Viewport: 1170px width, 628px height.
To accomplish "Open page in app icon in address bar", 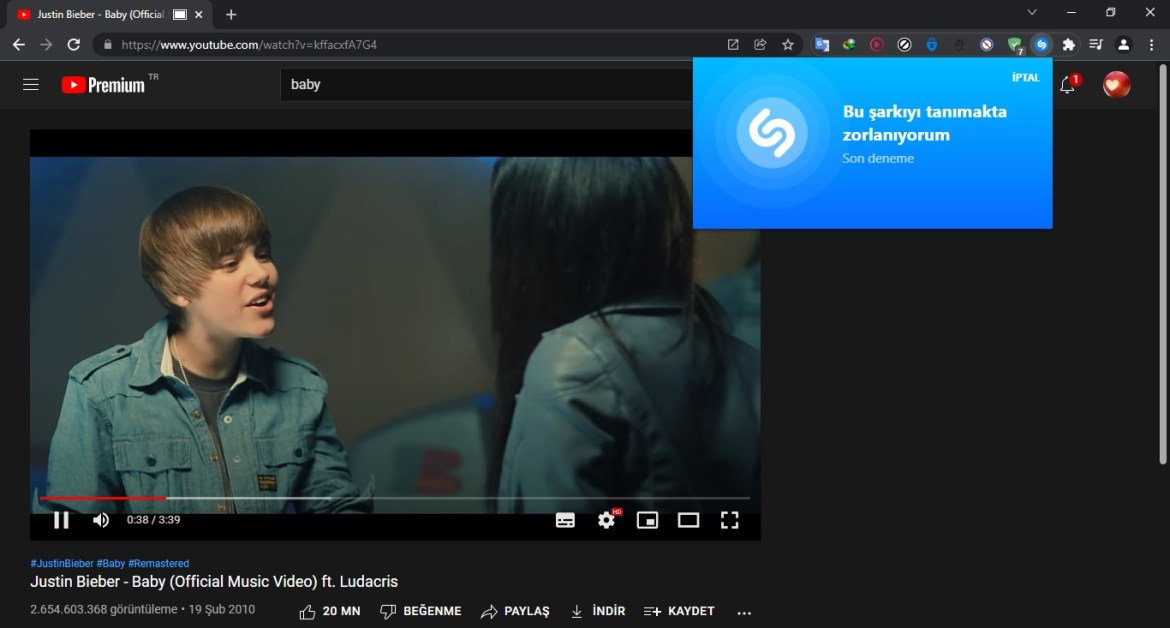I will coord(733,45).
